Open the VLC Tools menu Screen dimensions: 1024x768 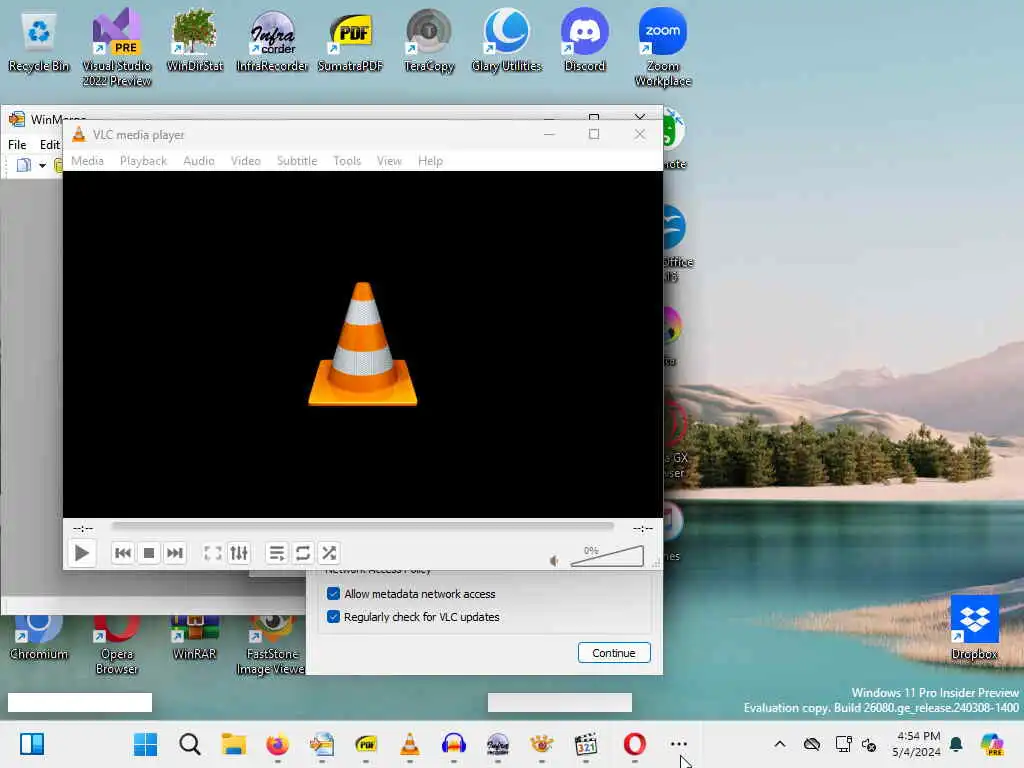[x=347, y=161]
